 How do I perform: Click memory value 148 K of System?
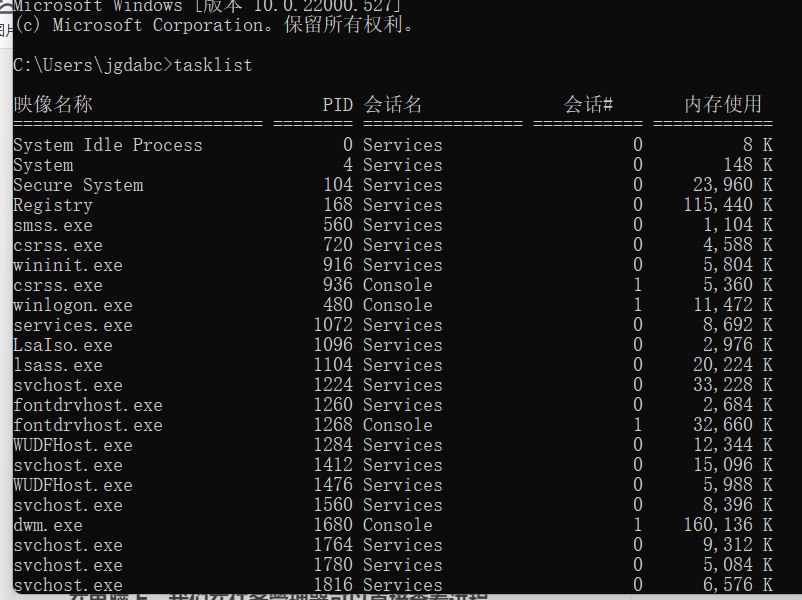click(x=748, y=165)
